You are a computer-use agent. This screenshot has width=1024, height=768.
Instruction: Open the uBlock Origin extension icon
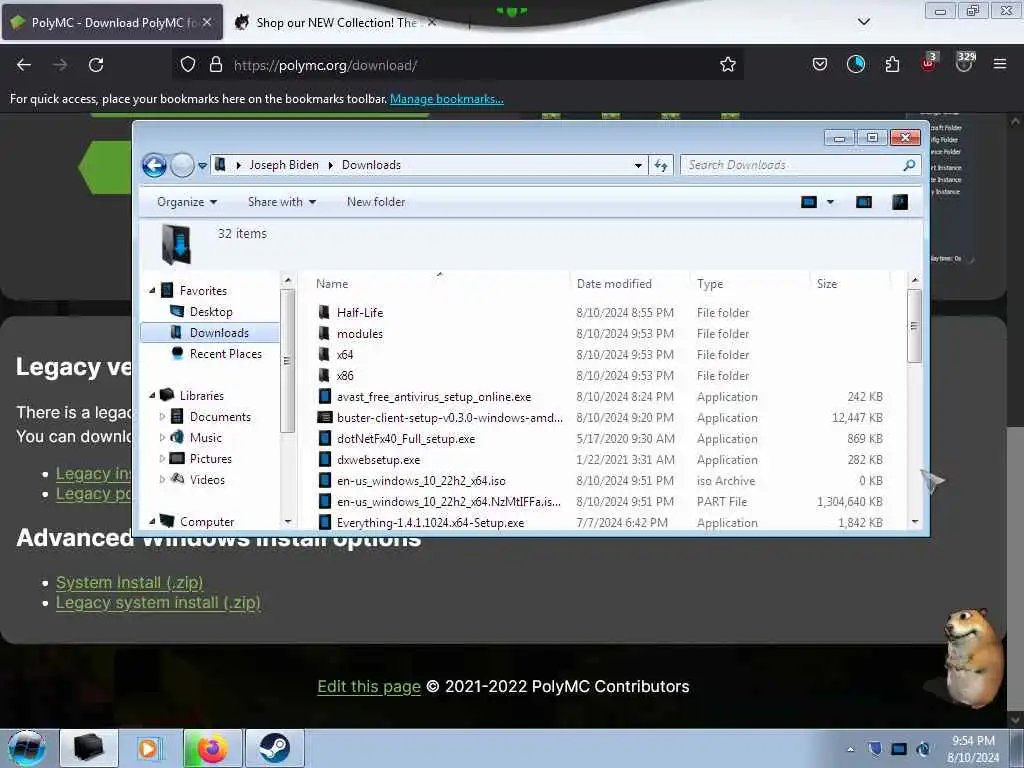(928, 63)
